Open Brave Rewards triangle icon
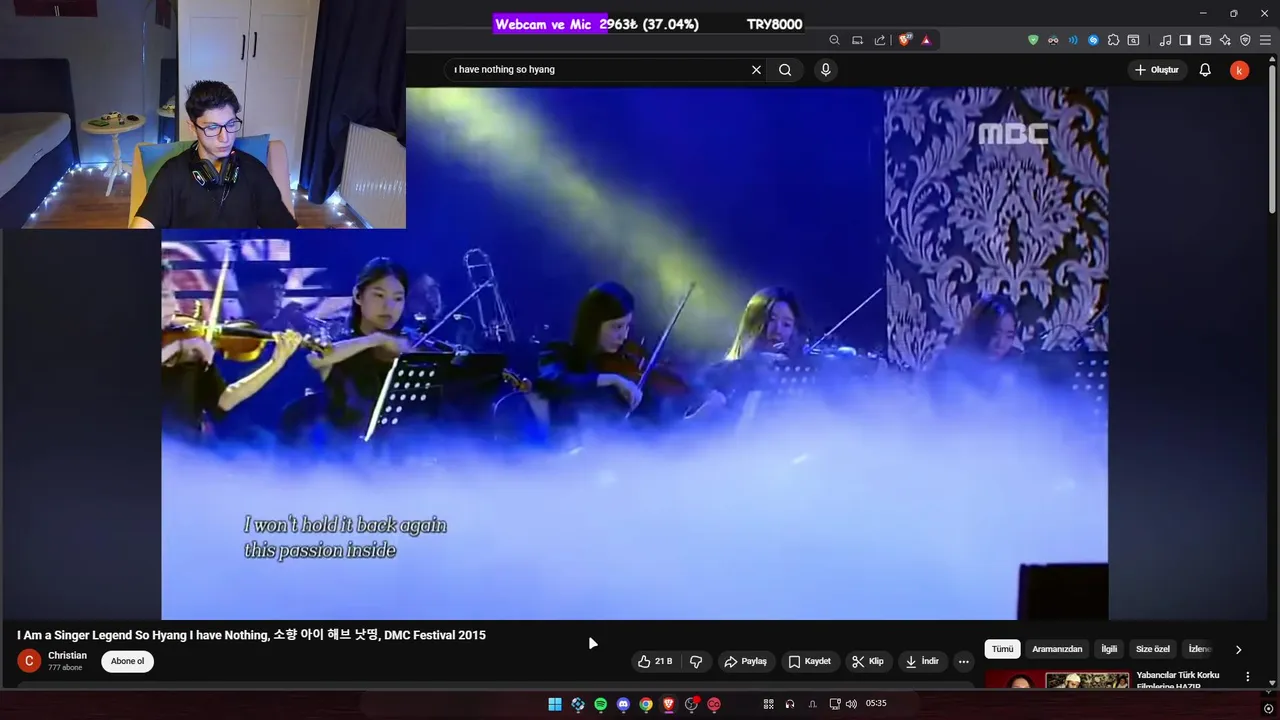Screen dimensions: 1280x720 pyautogui.click(x=926, y=40)
